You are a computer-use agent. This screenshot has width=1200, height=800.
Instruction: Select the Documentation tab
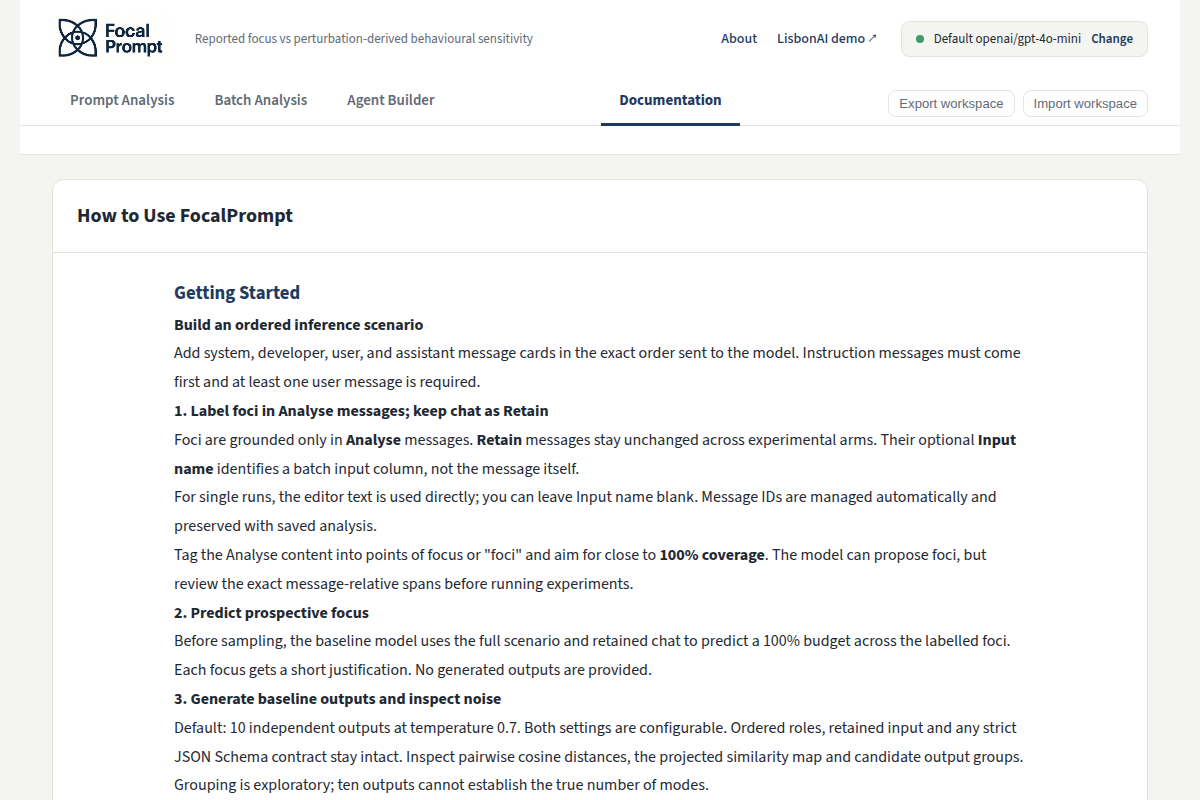[670, 100]
